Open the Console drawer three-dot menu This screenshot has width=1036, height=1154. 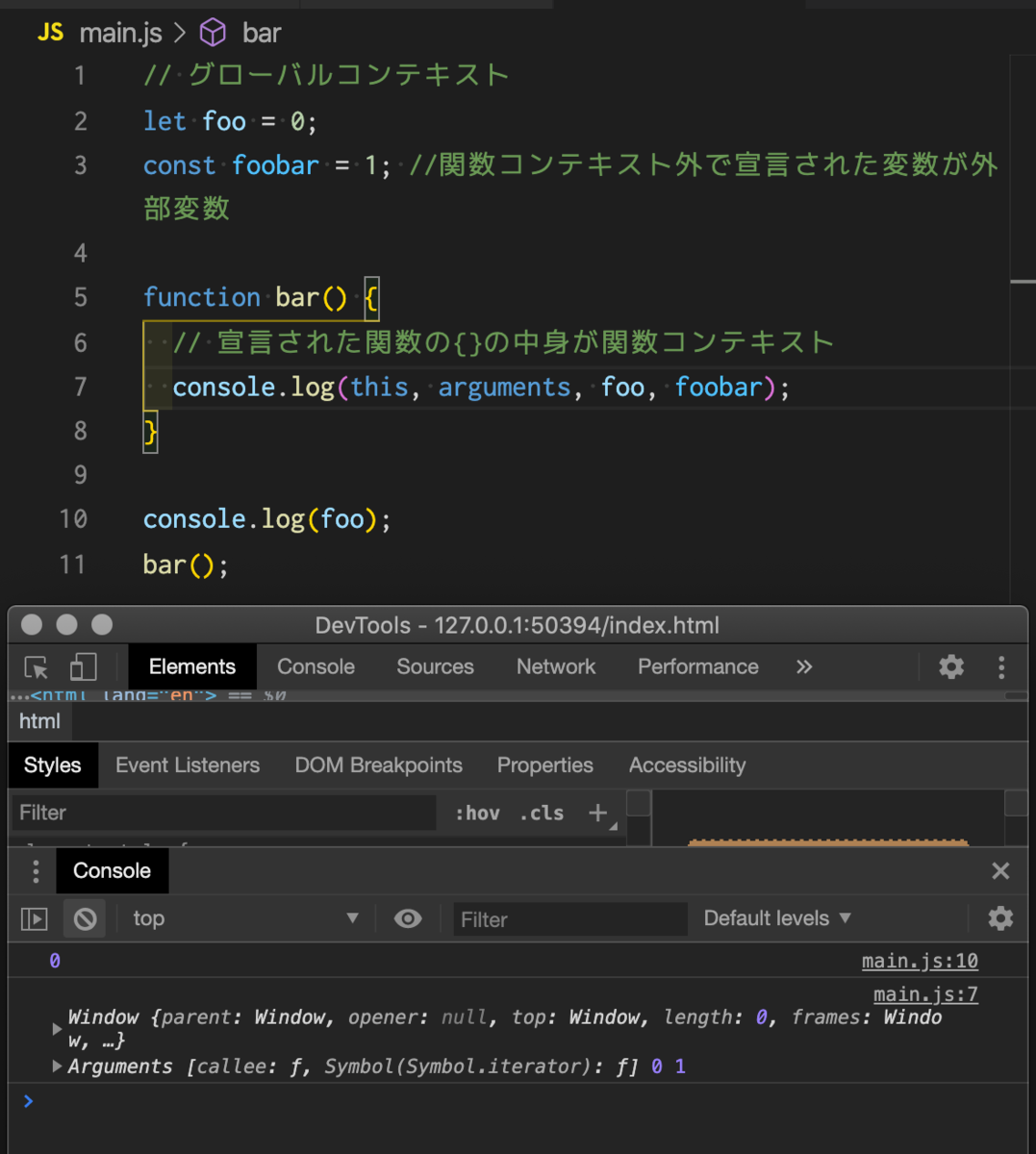[36, 870]
